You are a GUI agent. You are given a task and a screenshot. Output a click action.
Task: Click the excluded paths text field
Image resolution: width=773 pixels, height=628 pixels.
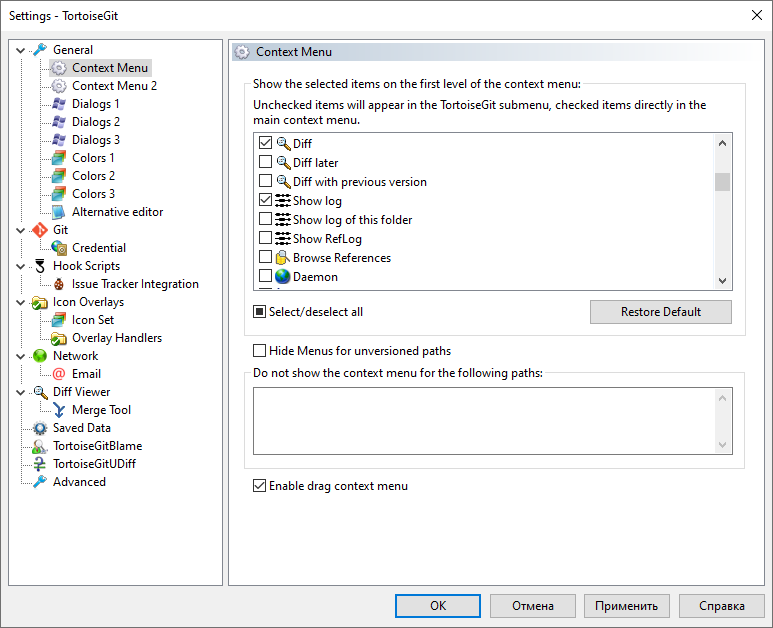pyautogui.click(x=485, y=421)
